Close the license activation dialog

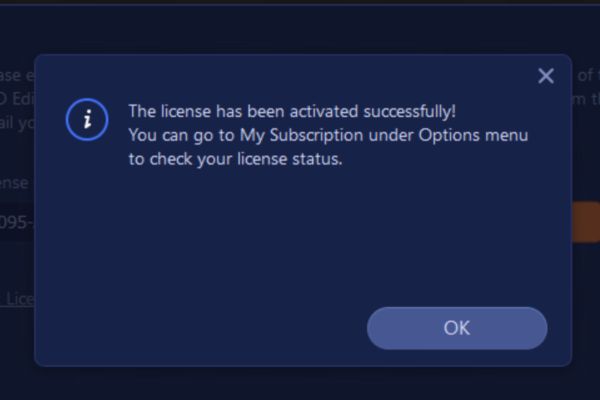pos(545,76)
